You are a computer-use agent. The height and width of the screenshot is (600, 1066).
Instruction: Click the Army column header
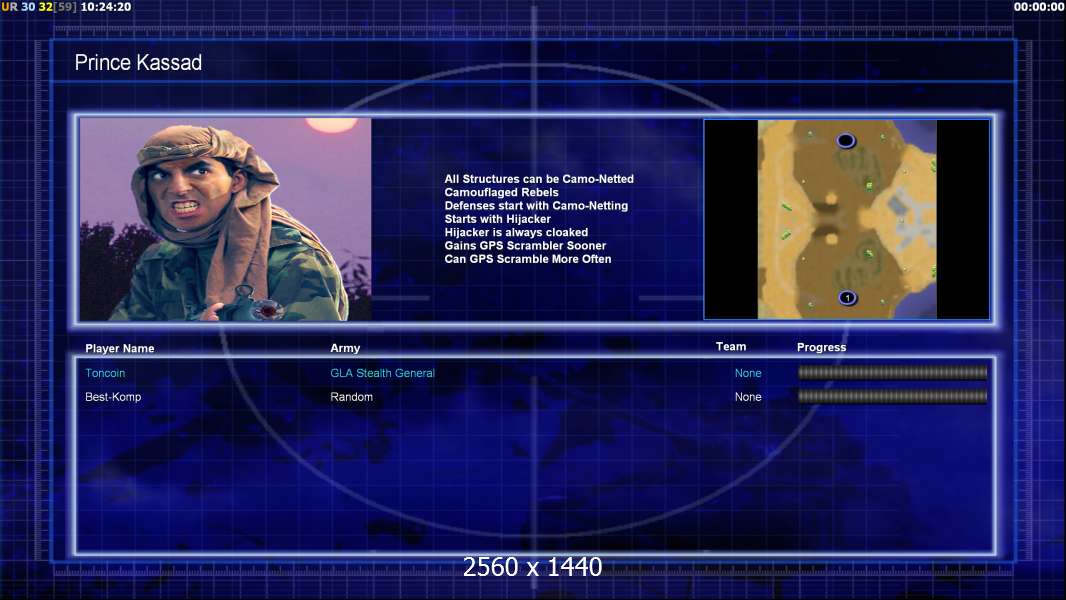[345, 348]
